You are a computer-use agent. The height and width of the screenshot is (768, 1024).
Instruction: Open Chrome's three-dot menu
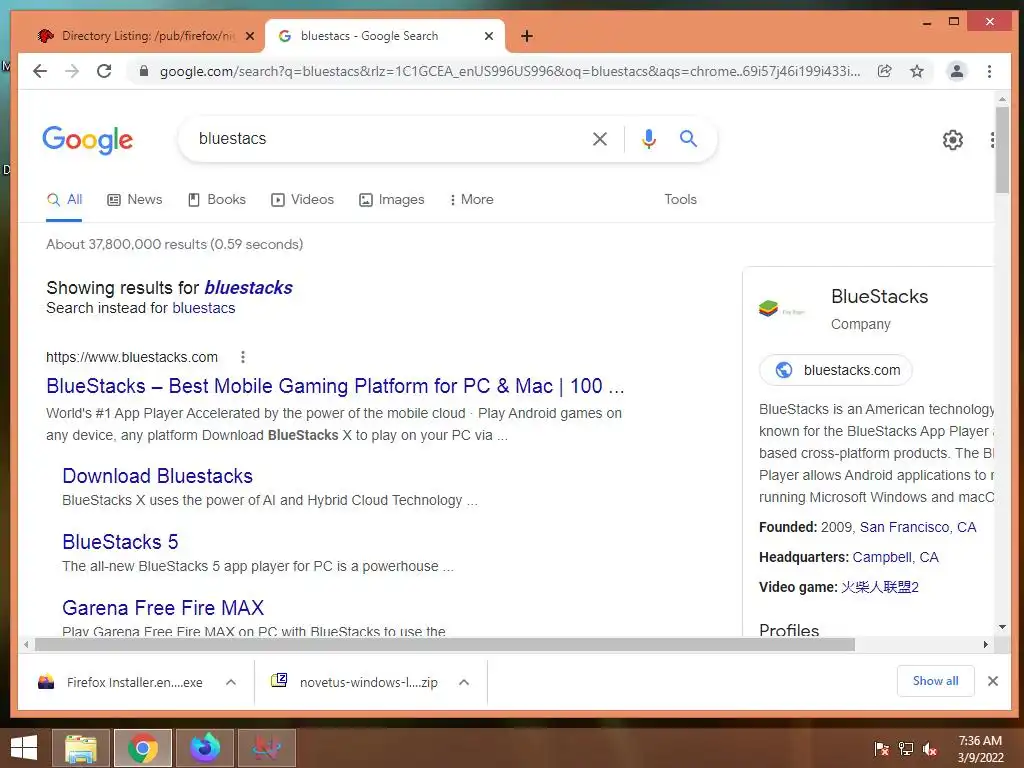coord(989,71)
